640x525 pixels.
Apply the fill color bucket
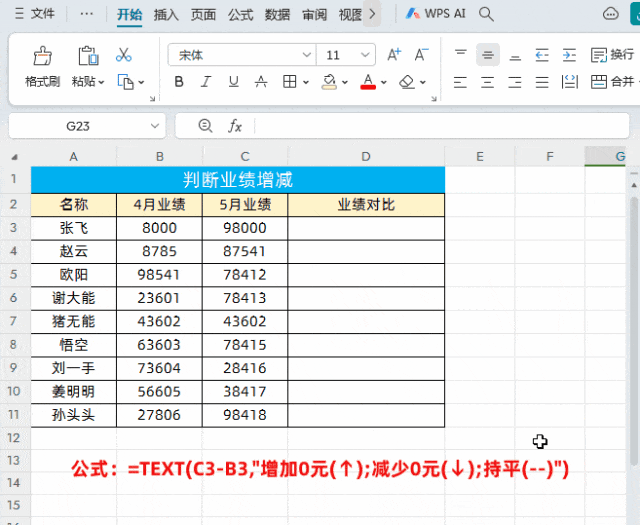tap(329, 82)
